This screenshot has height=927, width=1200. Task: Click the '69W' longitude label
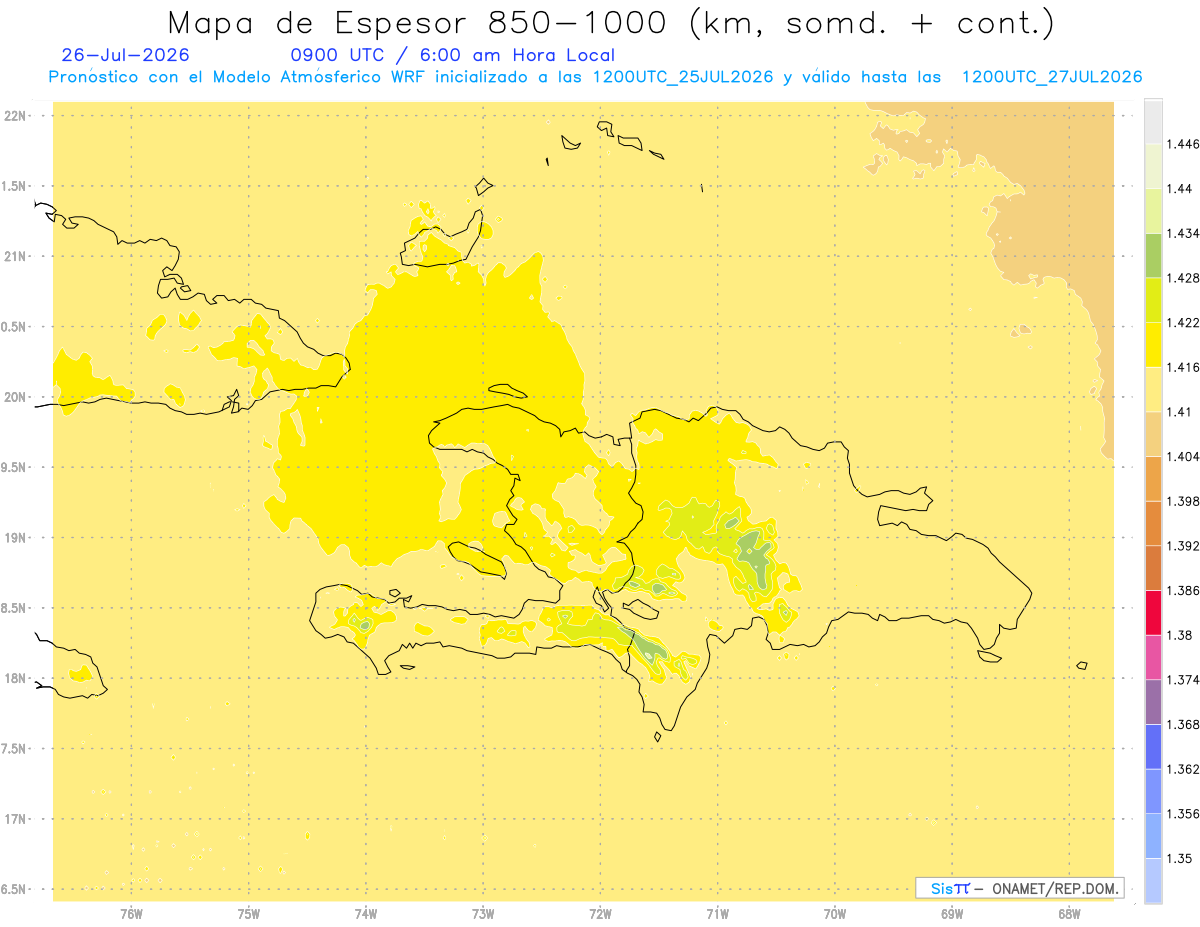pyautogui.click(x=952, y=913)
